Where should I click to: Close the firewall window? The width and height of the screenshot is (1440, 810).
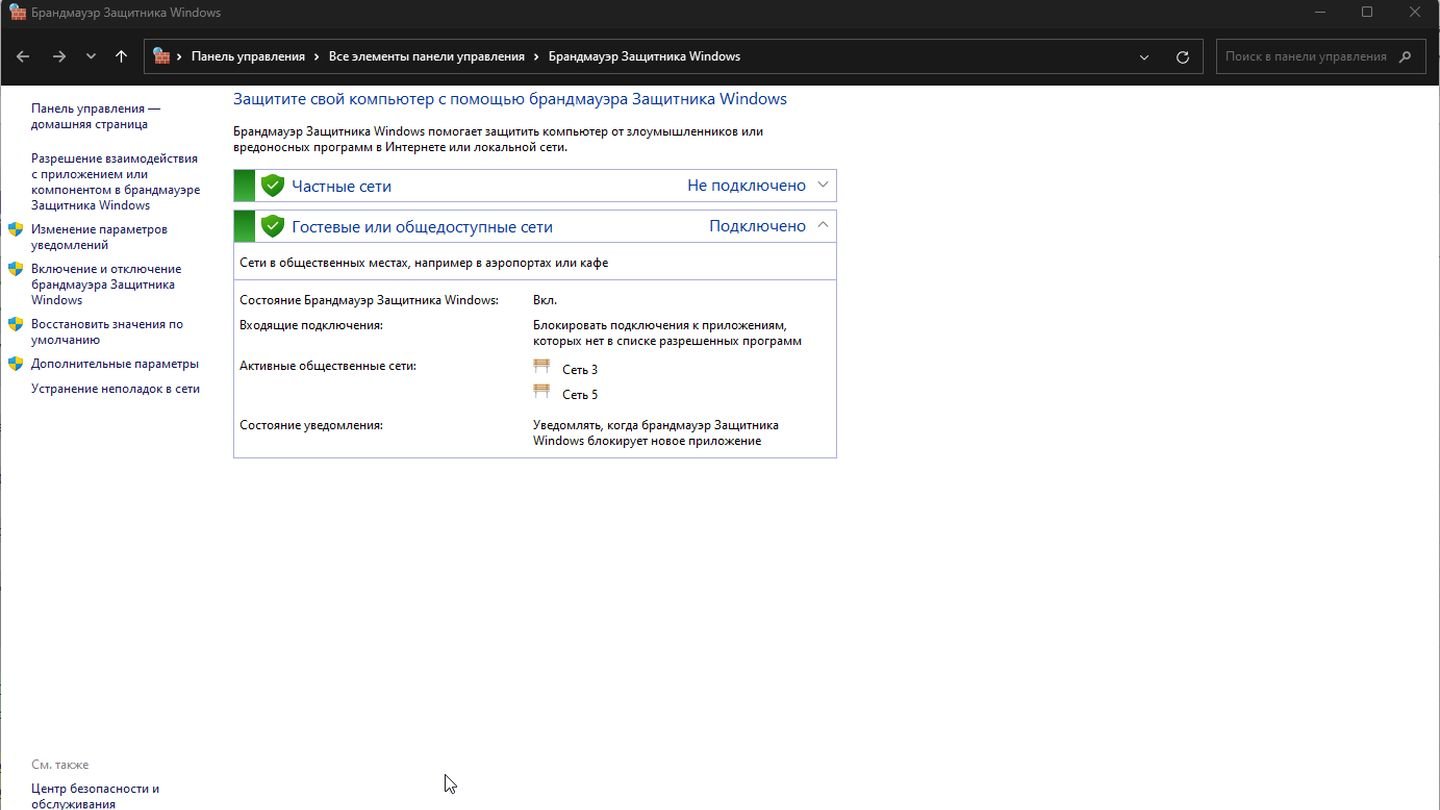[x=1414, y=12]
